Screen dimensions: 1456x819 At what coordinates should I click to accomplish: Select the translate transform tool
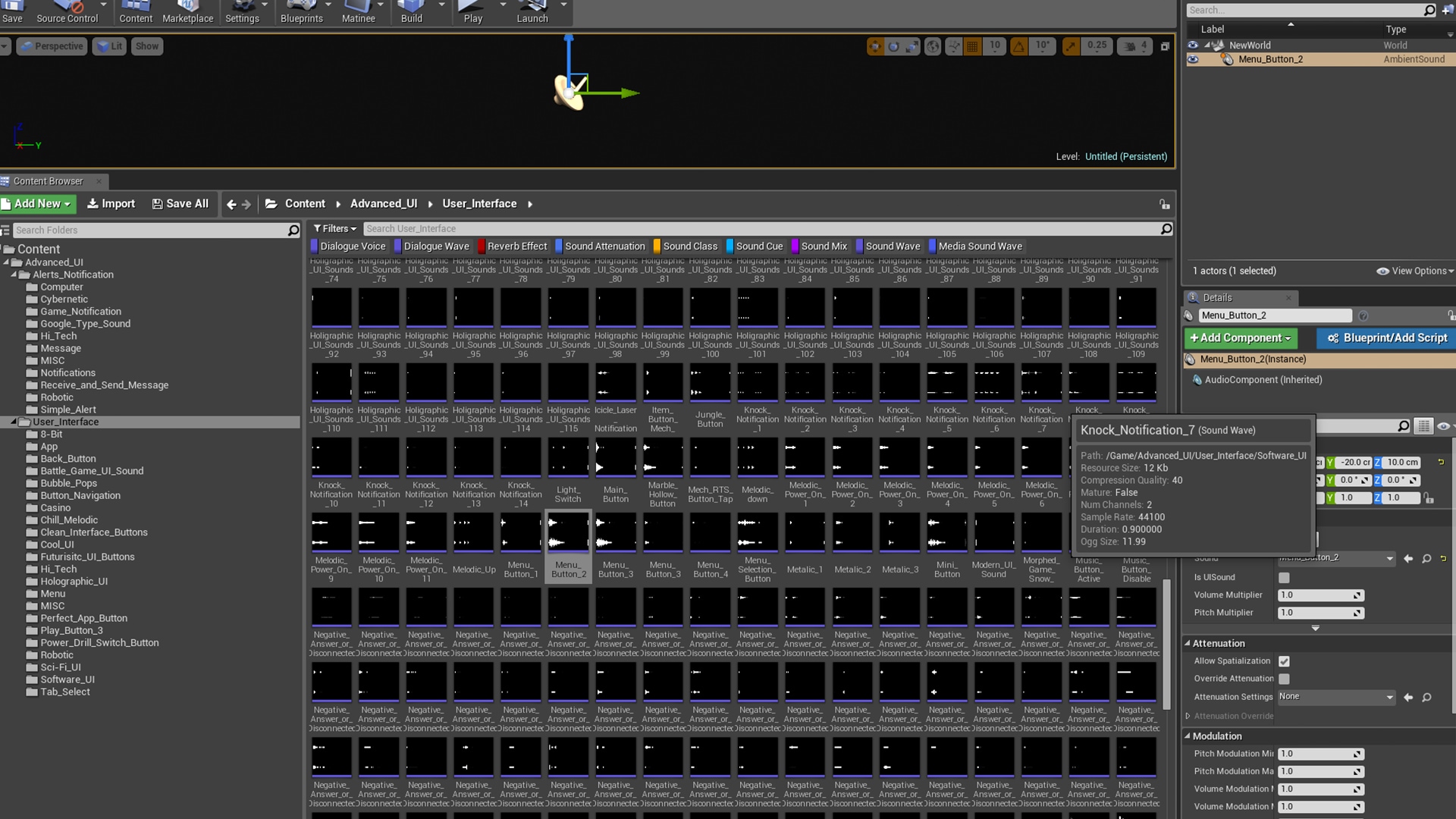[x=875, y=47]
